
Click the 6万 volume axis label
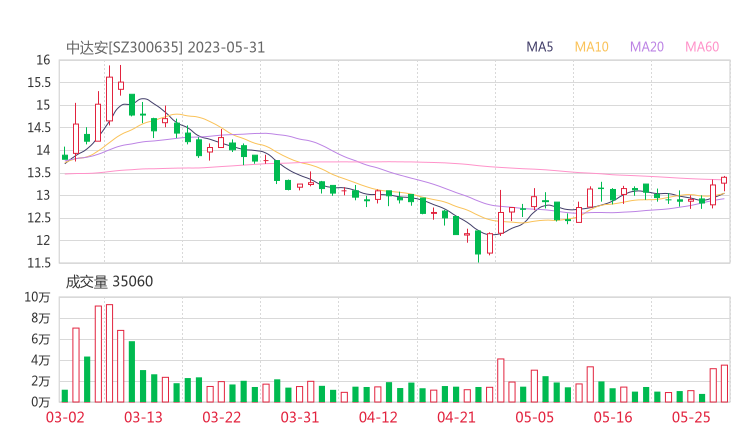tap(41, 339)
